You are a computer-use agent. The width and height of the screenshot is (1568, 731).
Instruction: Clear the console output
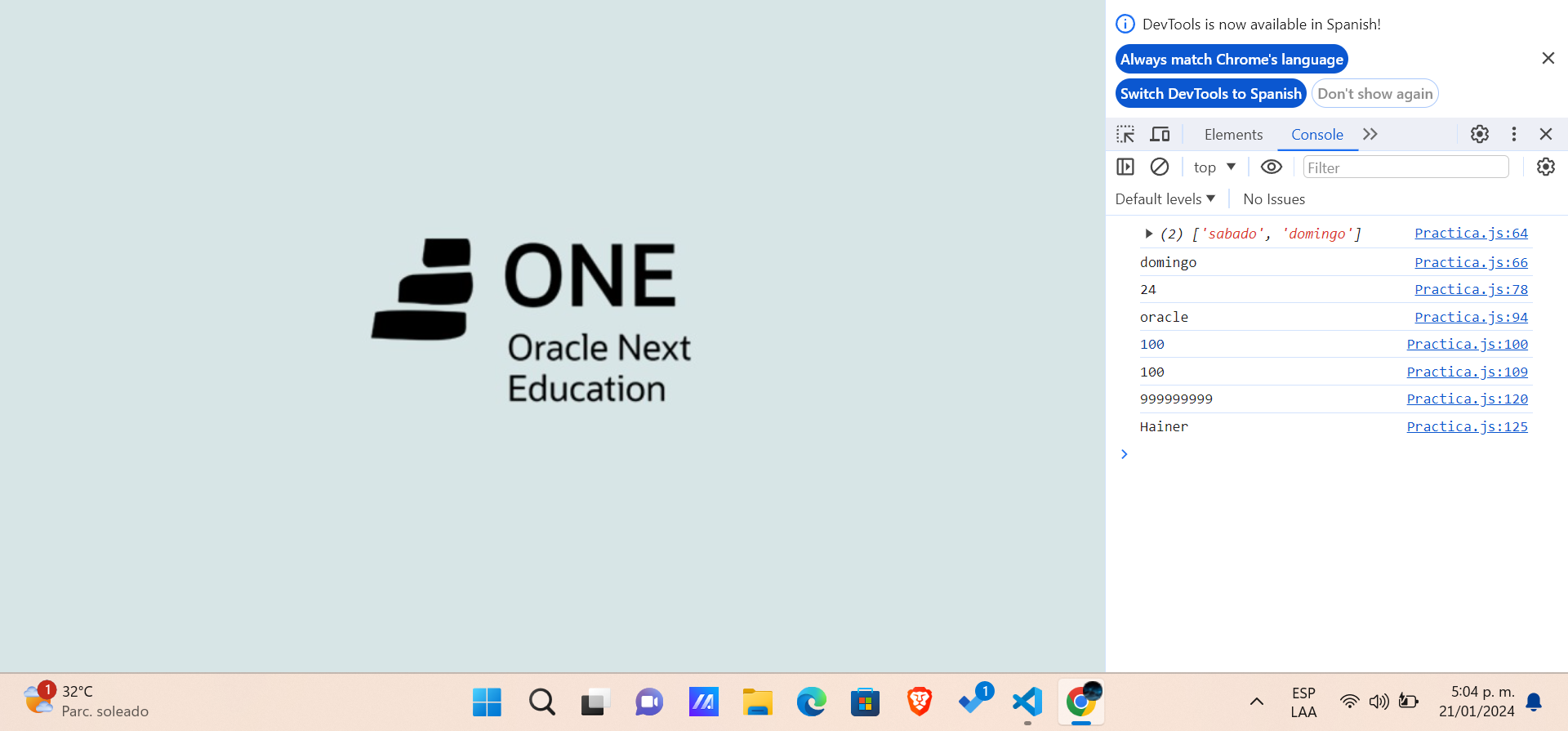click(1160, 167)
